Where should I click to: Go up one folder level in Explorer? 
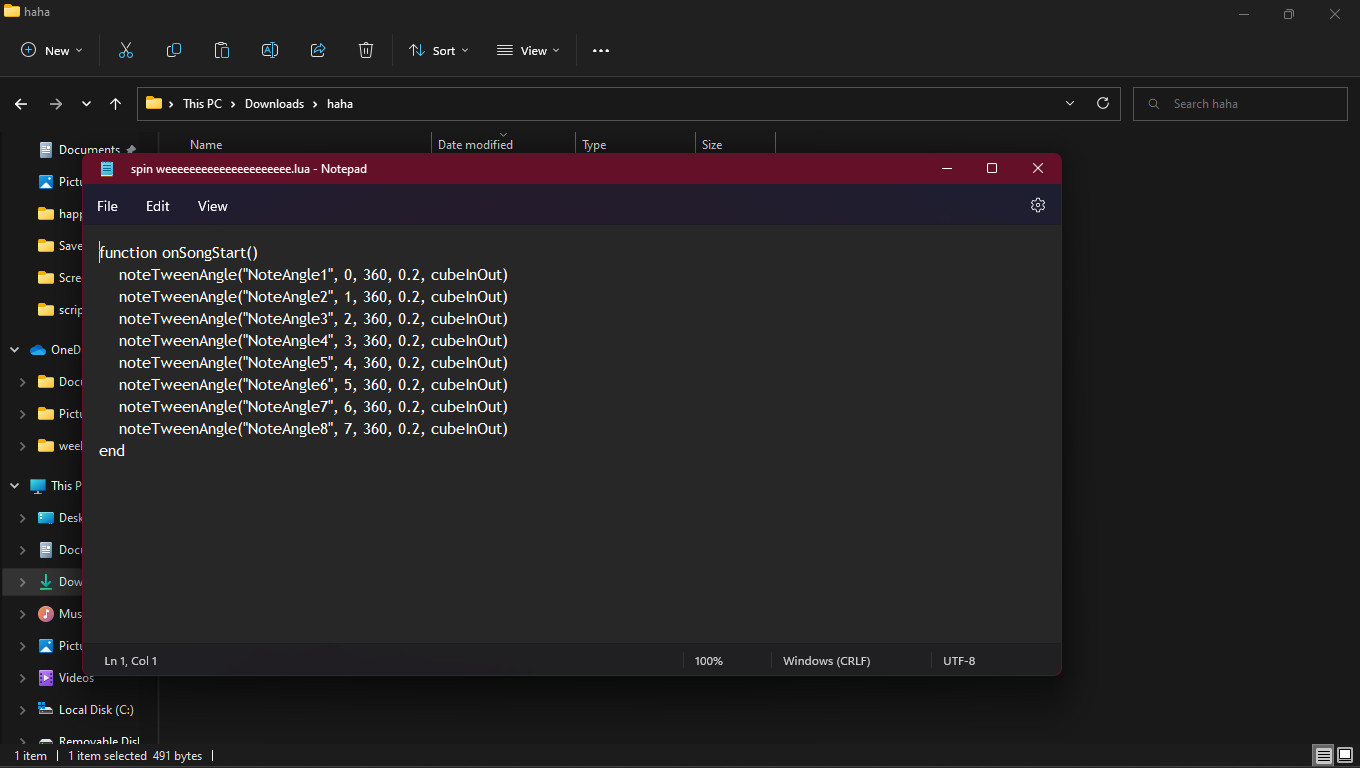pos(115,104)
